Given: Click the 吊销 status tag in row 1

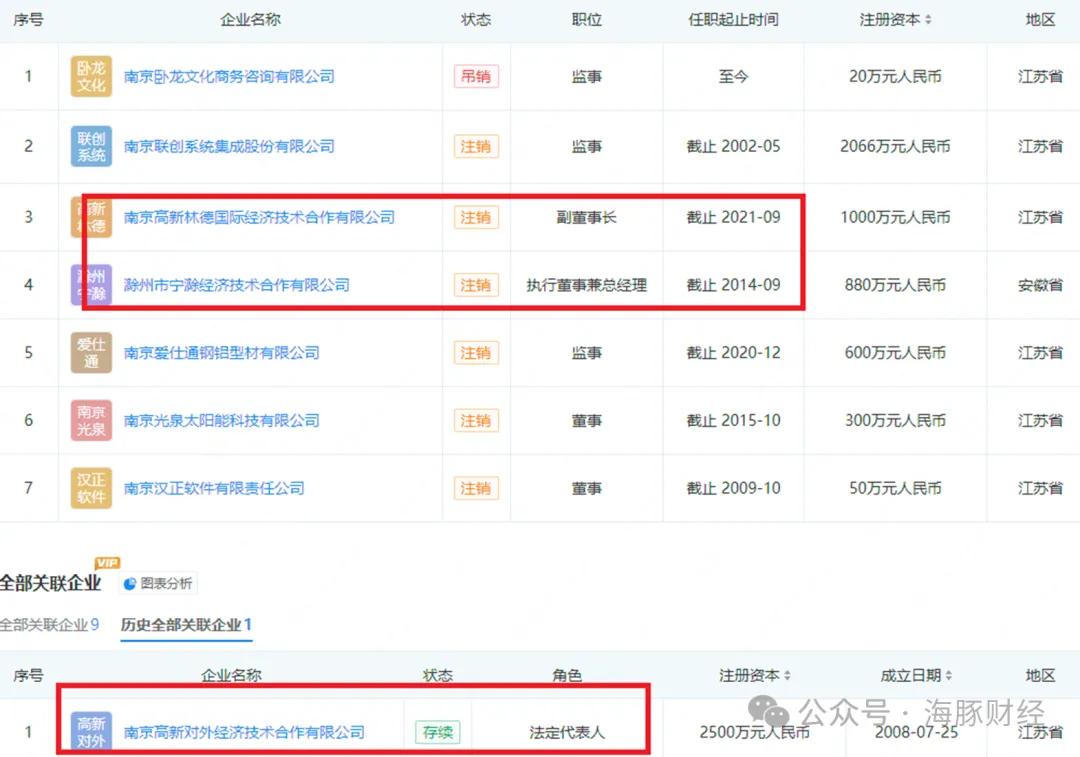Looking at the screenshot, I should tap(476, 76).
